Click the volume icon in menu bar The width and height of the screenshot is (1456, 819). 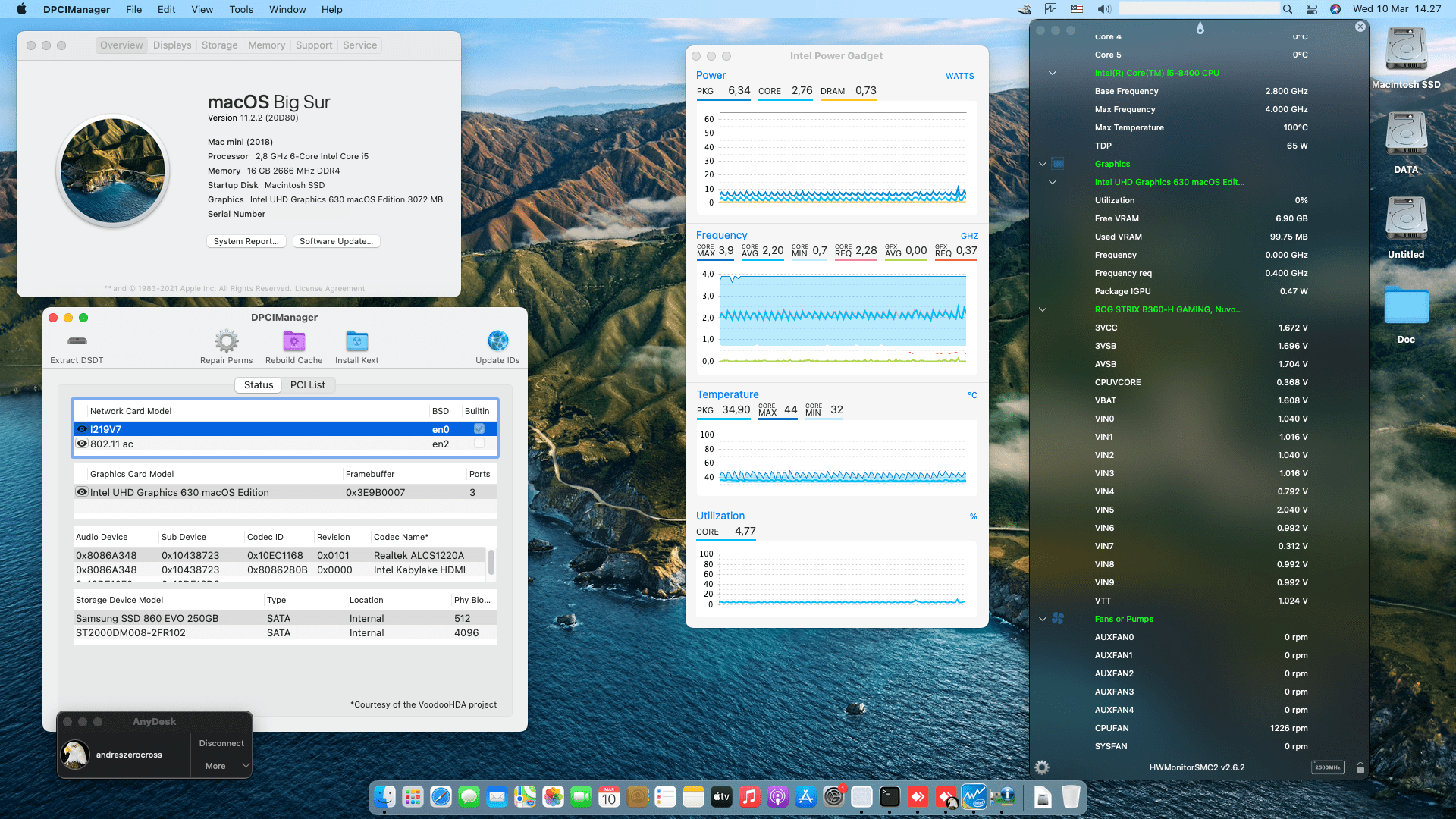pos(1104,9)
